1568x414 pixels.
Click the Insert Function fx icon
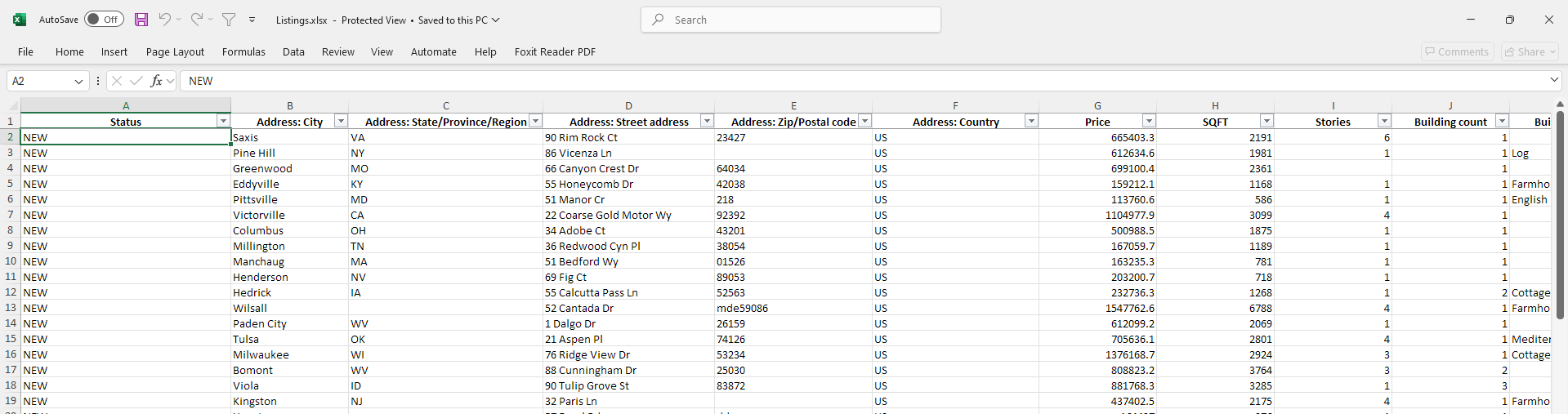click(156, 81)
